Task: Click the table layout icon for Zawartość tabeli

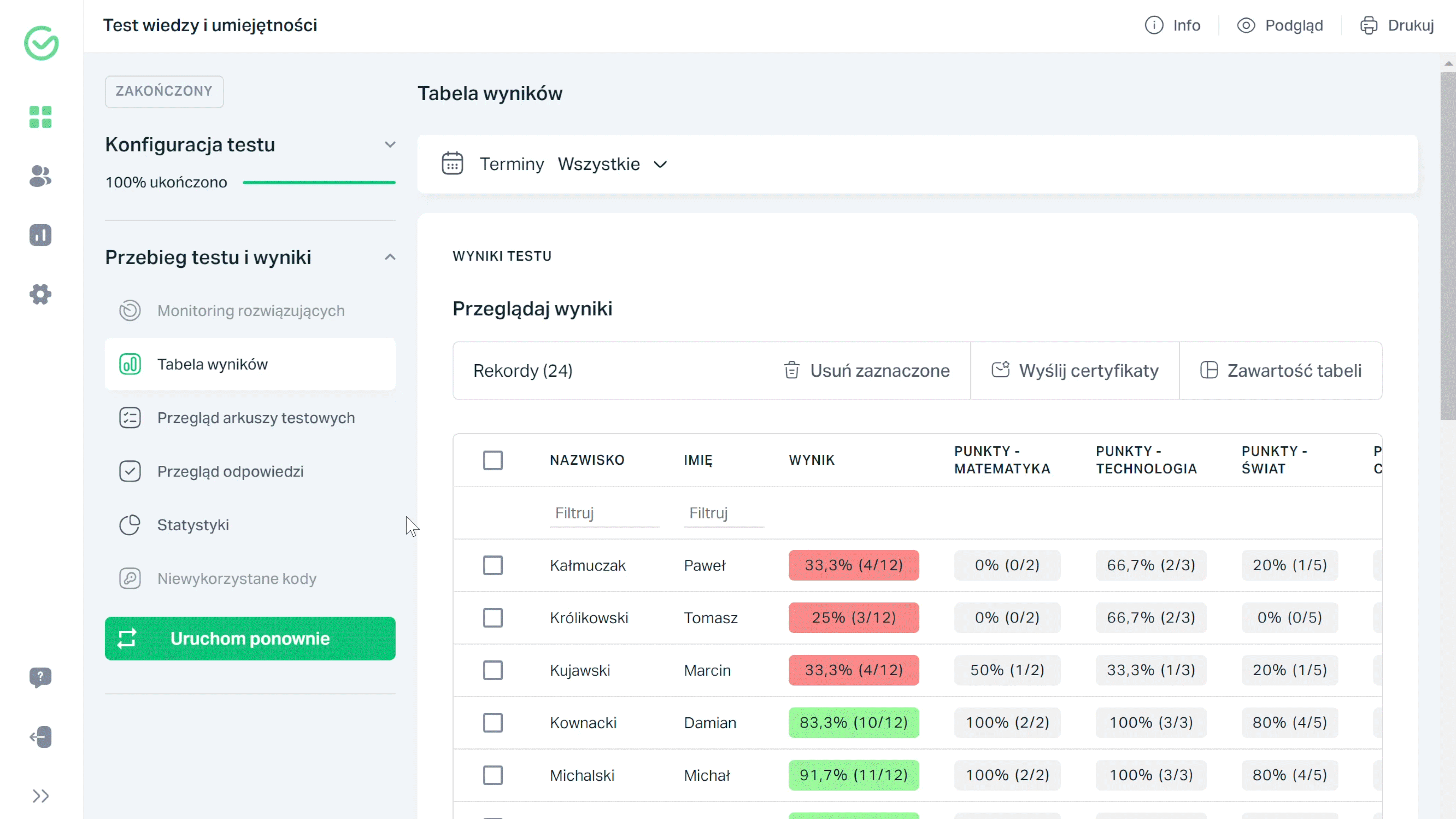Action: point(1208,370)
